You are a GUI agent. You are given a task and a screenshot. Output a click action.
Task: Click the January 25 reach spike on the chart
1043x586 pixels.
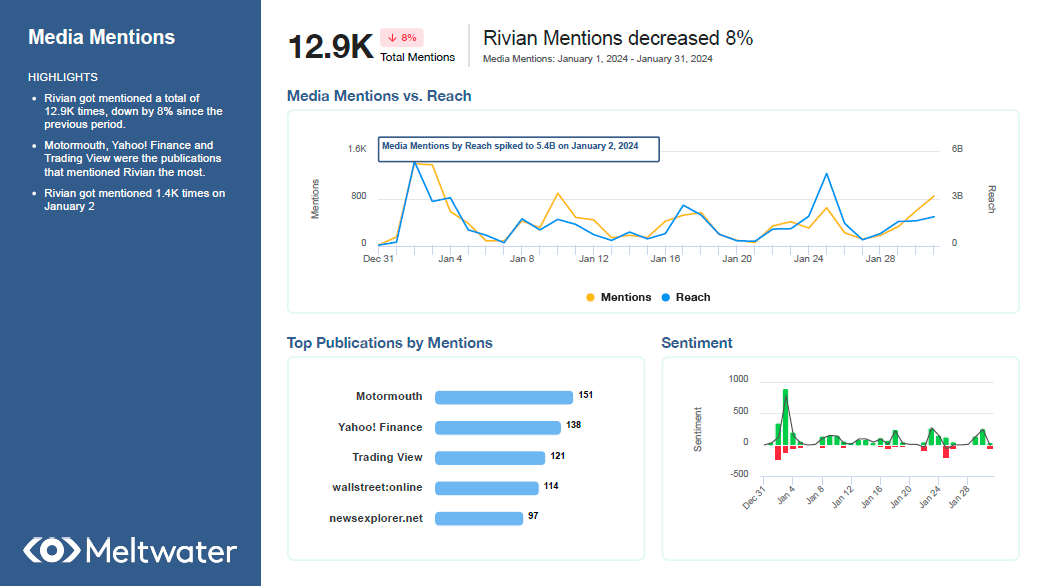826,174
